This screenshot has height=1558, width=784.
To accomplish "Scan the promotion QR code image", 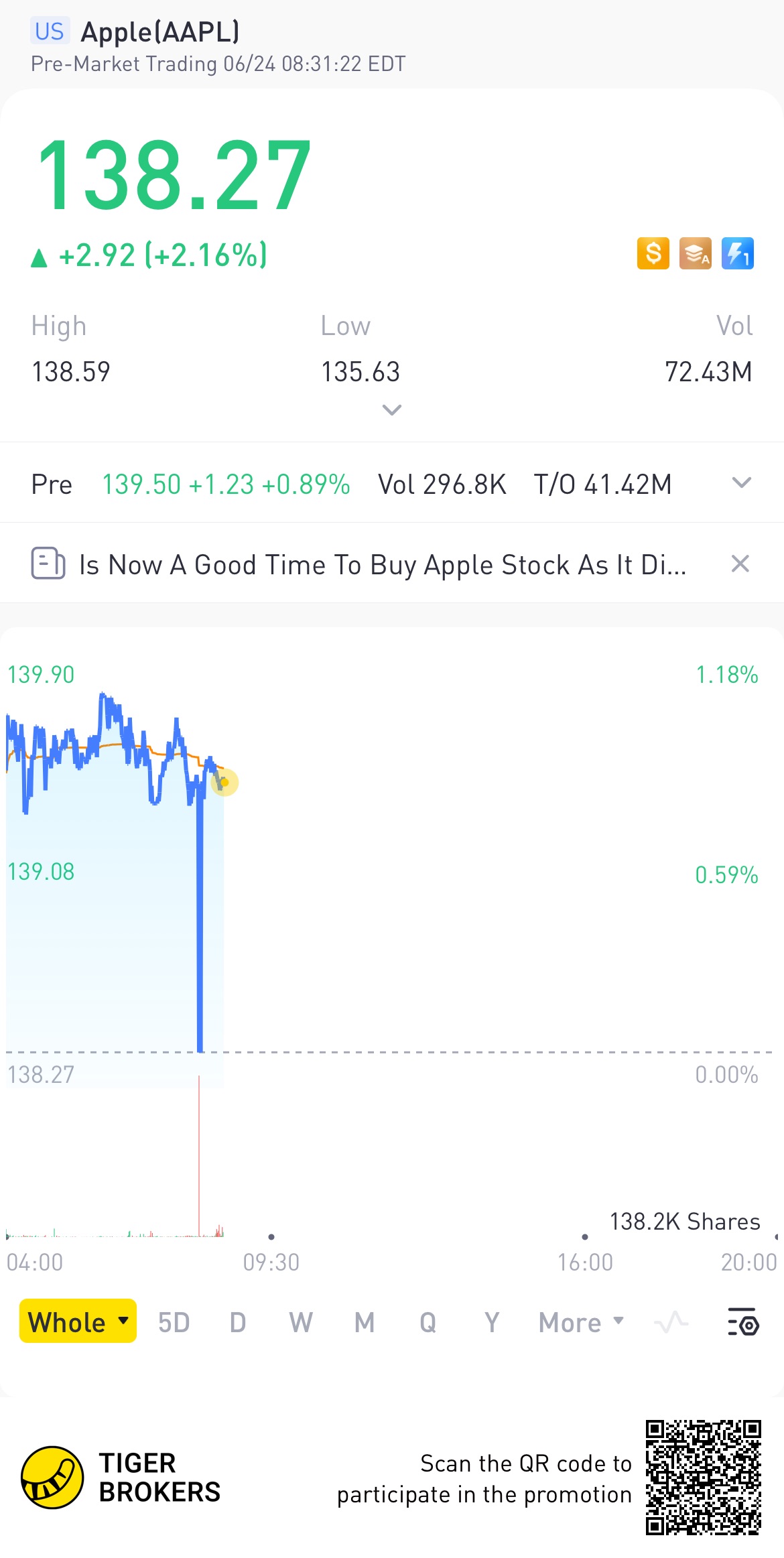I will pyautogui.click(x=703, y=1477).
